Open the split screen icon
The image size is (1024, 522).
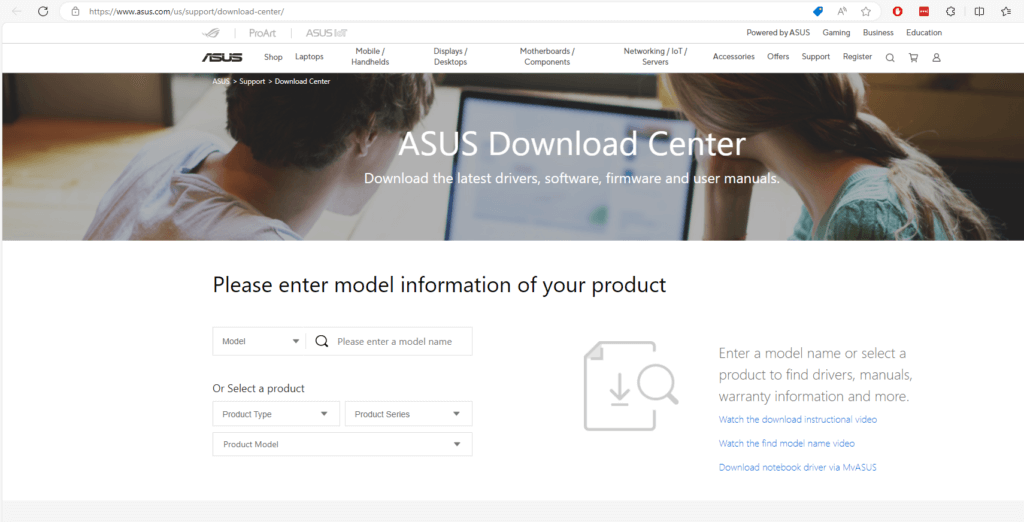coord(979,11)
